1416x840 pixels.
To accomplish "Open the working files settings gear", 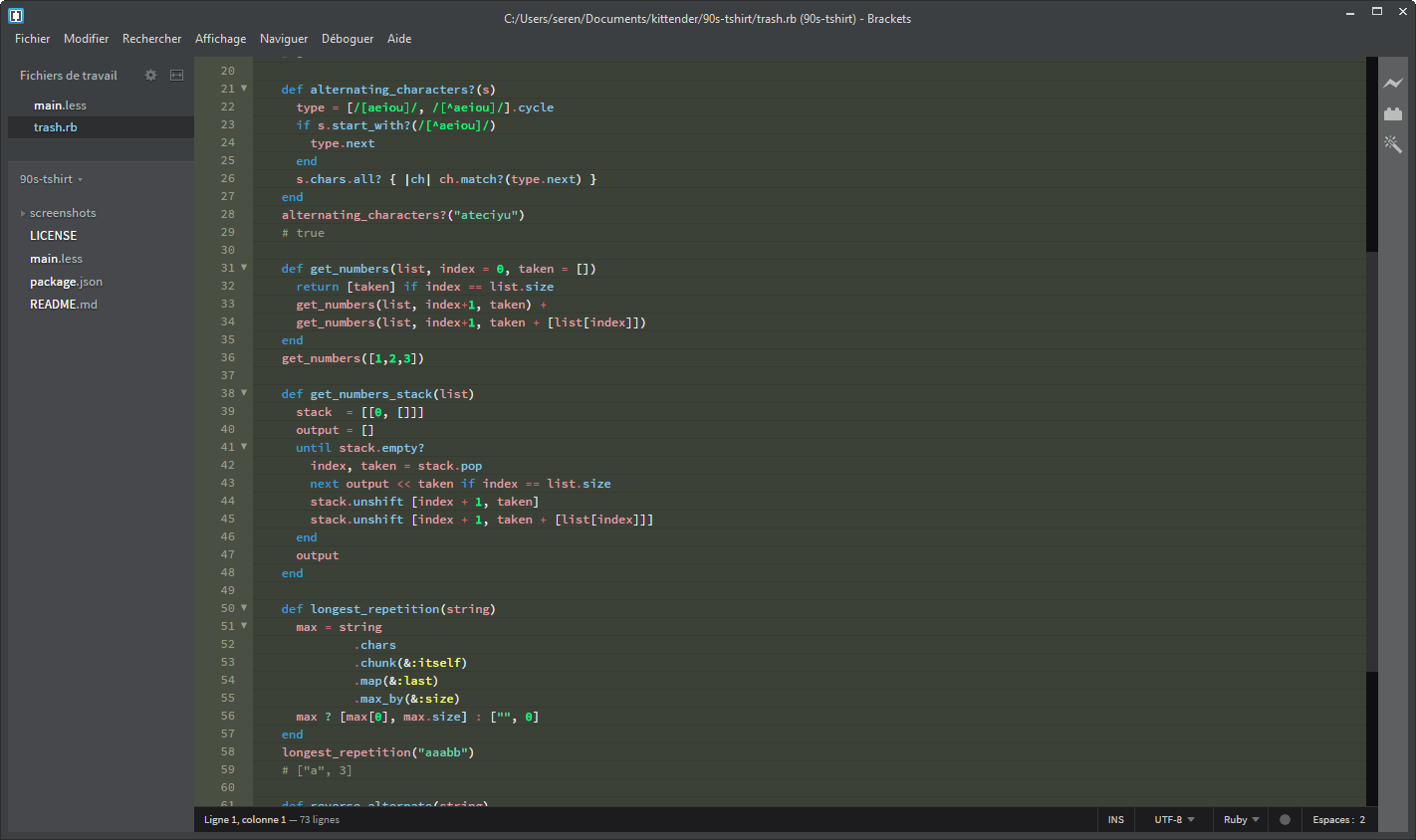I will (150, 75).
